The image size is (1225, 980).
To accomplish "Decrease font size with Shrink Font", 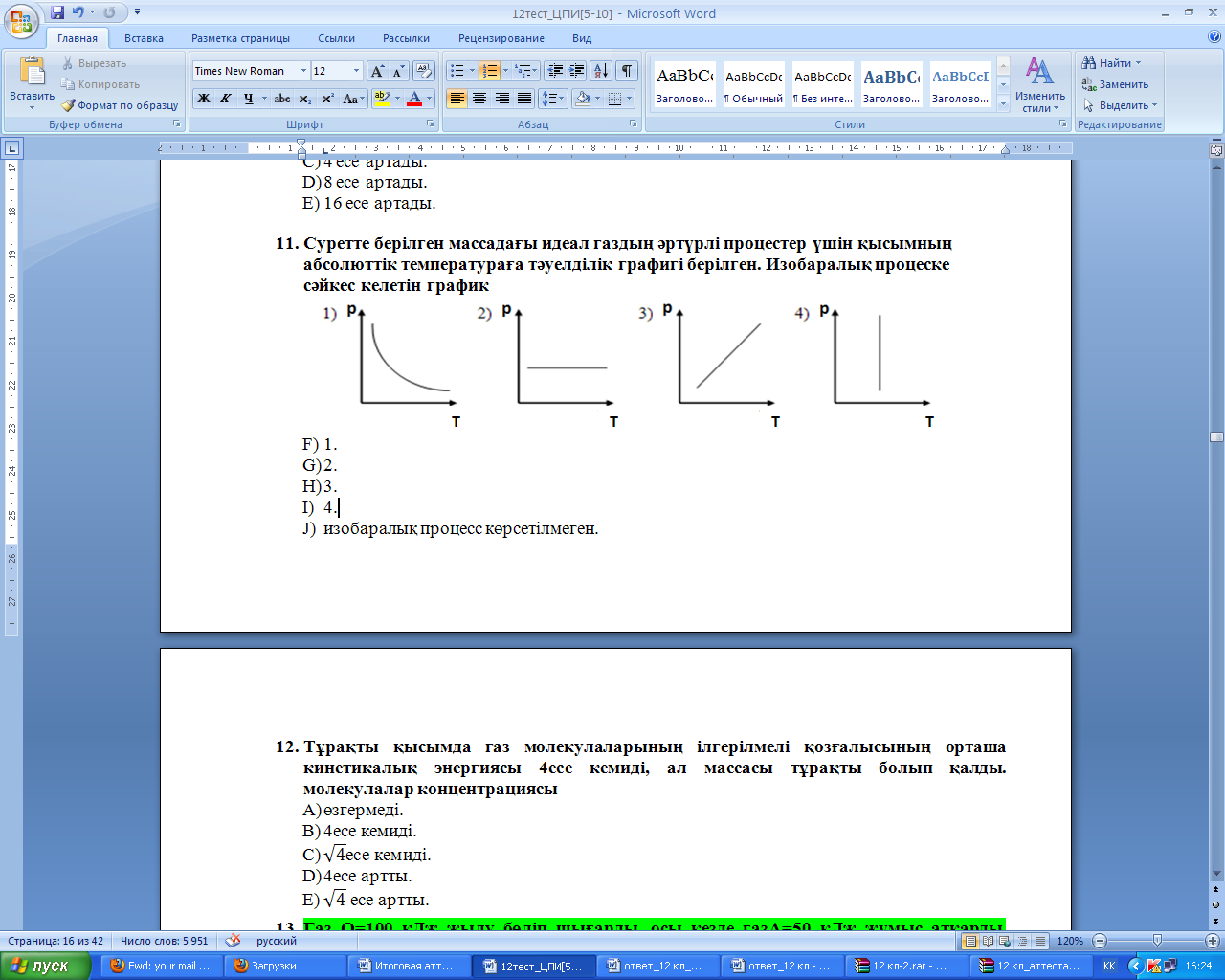I will pos(398,71).
